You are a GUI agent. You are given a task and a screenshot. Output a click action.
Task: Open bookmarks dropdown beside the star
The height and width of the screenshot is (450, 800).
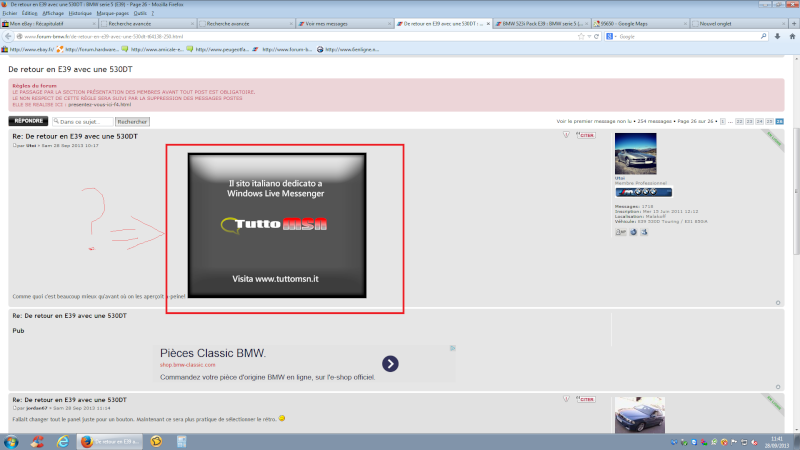pos(589,37)
